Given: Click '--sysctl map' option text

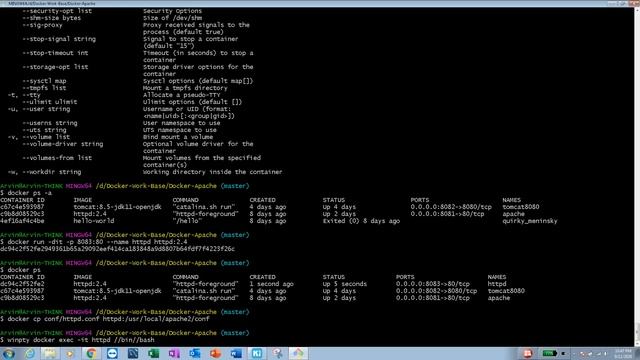Looking at the screenshot, I should pyautogui.click(x=44, y=81).
